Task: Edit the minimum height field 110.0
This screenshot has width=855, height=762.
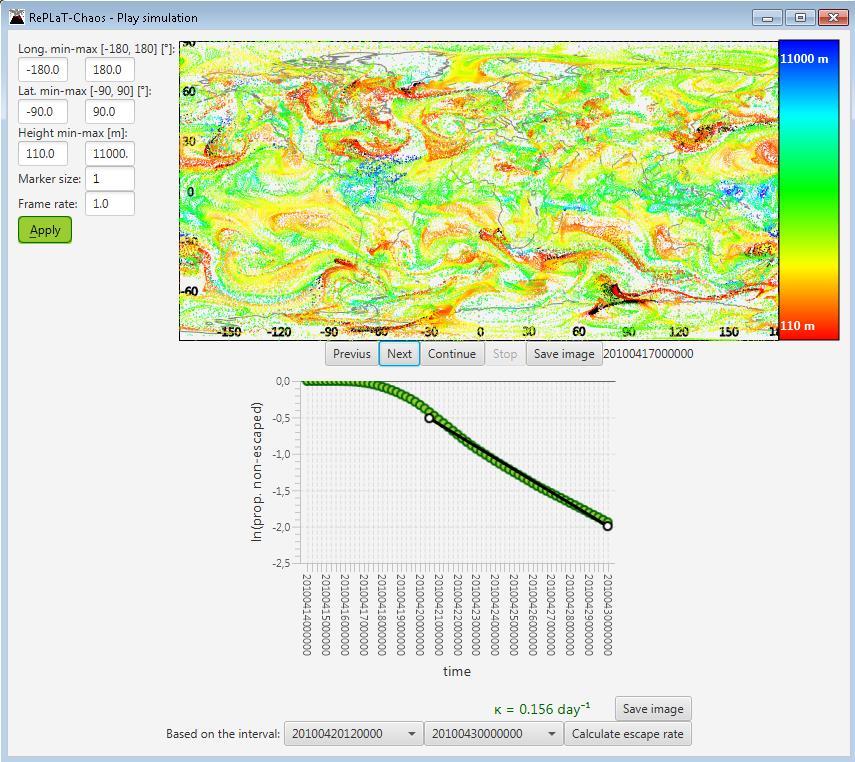Action: pyautogui.click(x=43, y=154)
